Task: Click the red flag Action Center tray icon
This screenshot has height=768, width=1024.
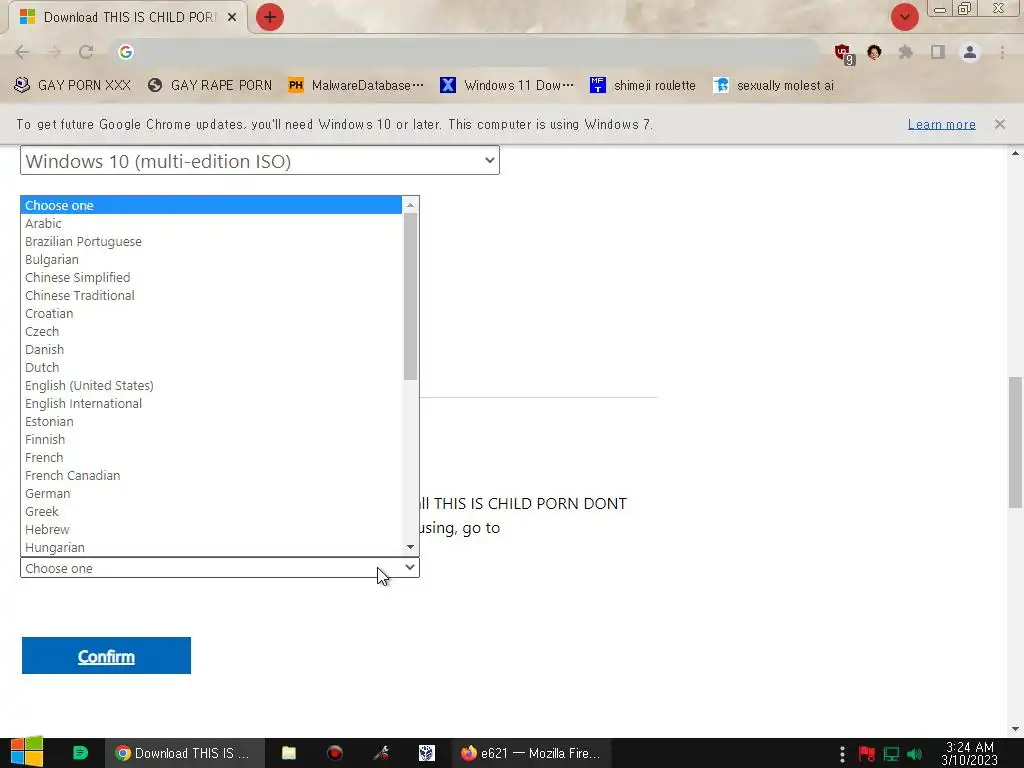Action: click(867, 754)
